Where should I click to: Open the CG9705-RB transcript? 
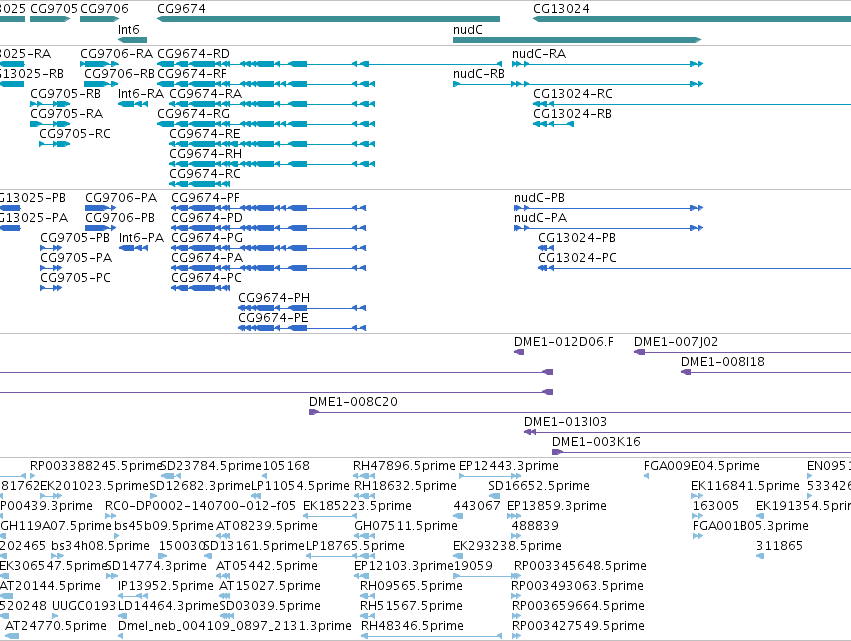point(66,94)
